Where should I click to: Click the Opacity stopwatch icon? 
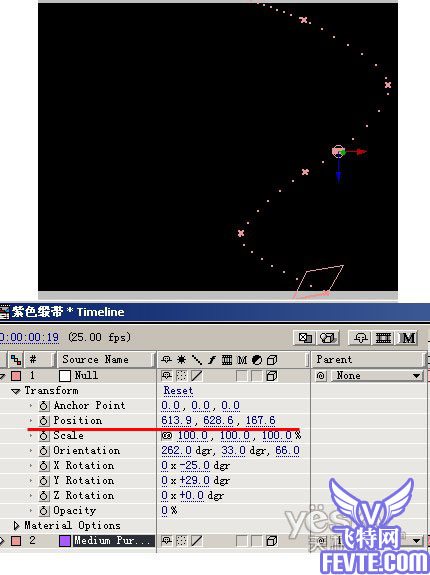click(x=44, y=510)
